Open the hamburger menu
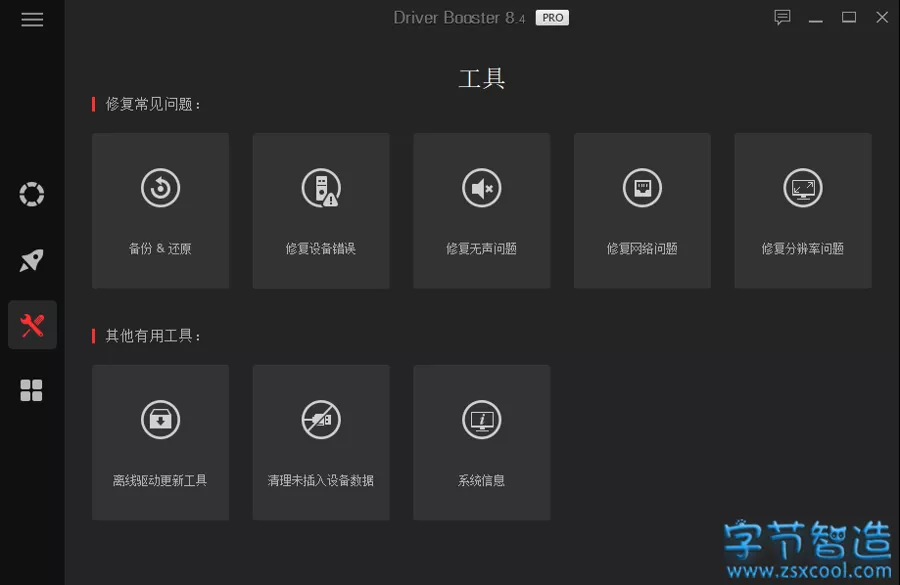900x585 pixels. pos(32,20)
